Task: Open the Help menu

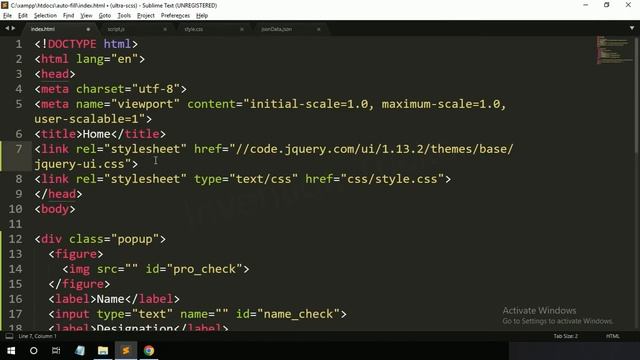Action: click(x=202, y=16)
